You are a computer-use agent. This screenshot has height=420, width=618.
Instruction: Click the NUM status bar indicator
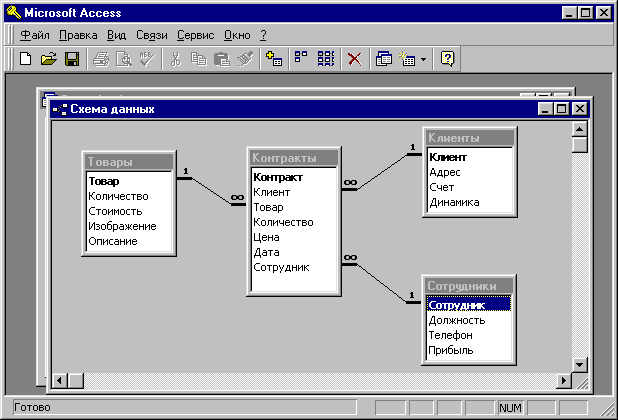point(510,407)
